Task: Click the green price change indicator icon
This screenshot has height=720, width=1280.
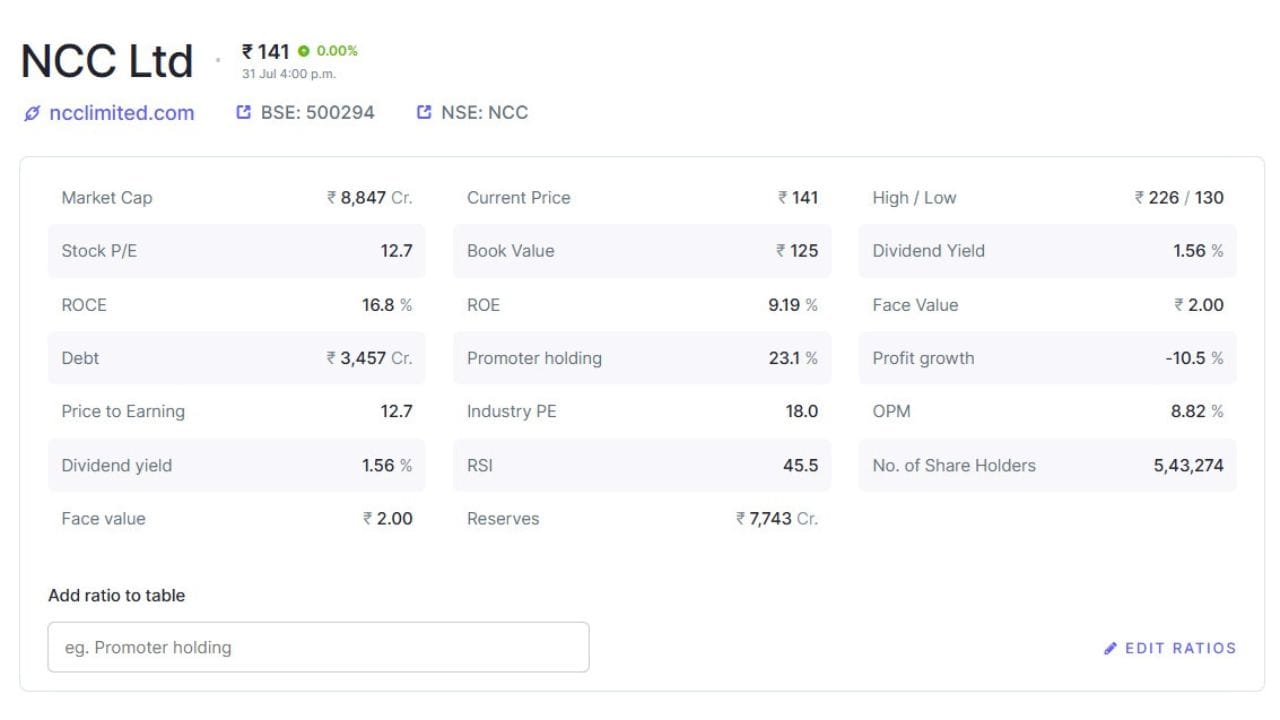Action: tap(304, 51)
